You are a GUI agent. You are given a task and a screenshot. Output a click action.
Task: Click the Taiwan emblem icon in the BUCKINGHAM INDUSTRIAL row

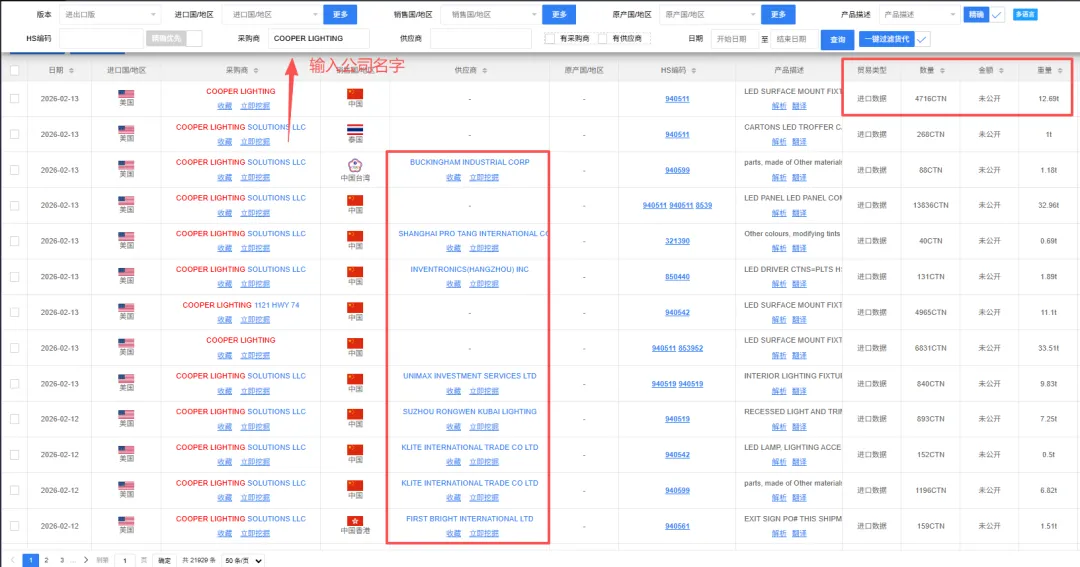355,165
